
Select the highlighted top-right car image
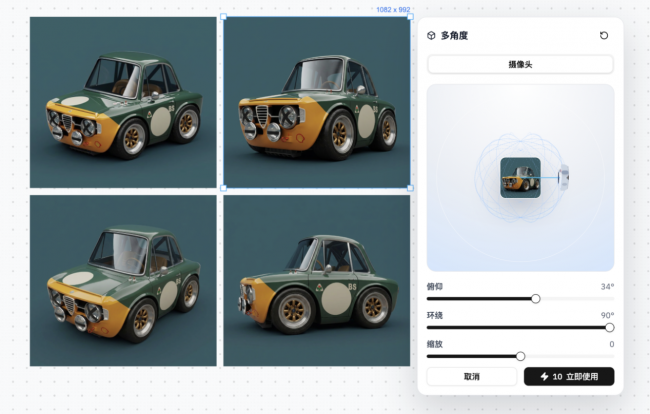point(317,102)
